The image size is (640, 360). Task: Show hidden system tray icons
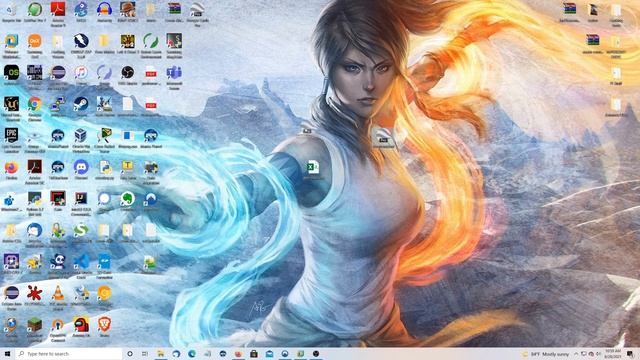[576, 354]
